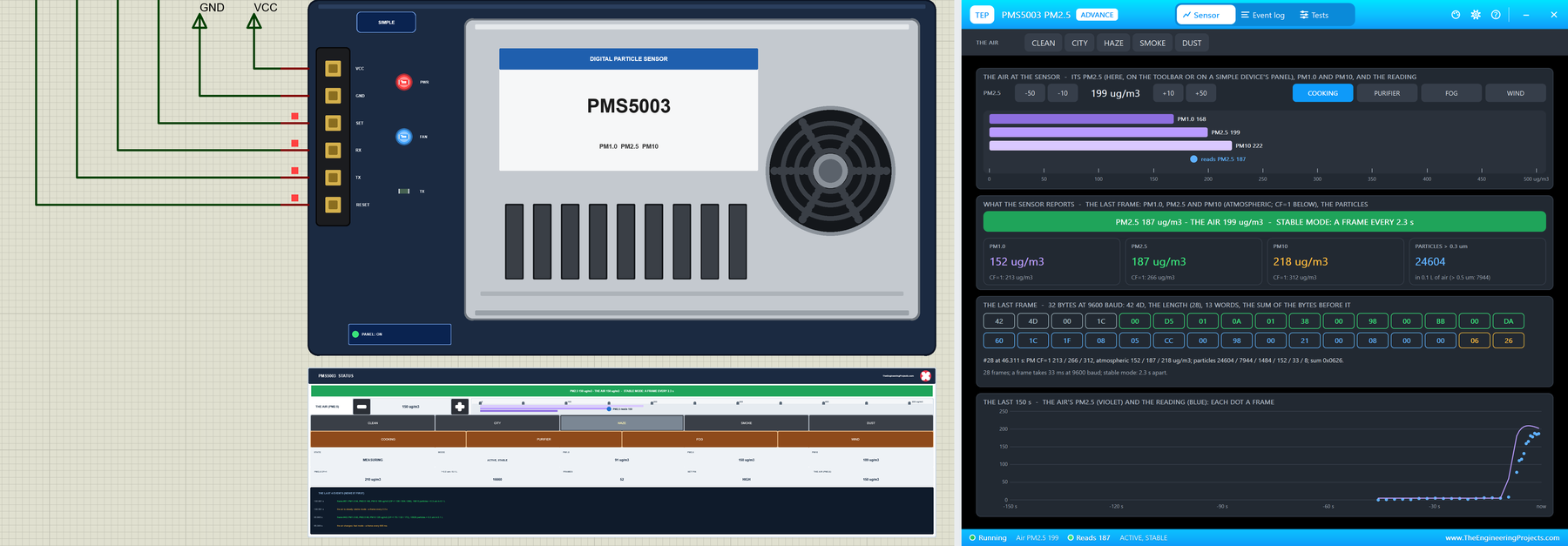Click the blue slider dot in status panel
Image resolution: width=1568 pixels, height=546 pixels.
pos(609,409)
